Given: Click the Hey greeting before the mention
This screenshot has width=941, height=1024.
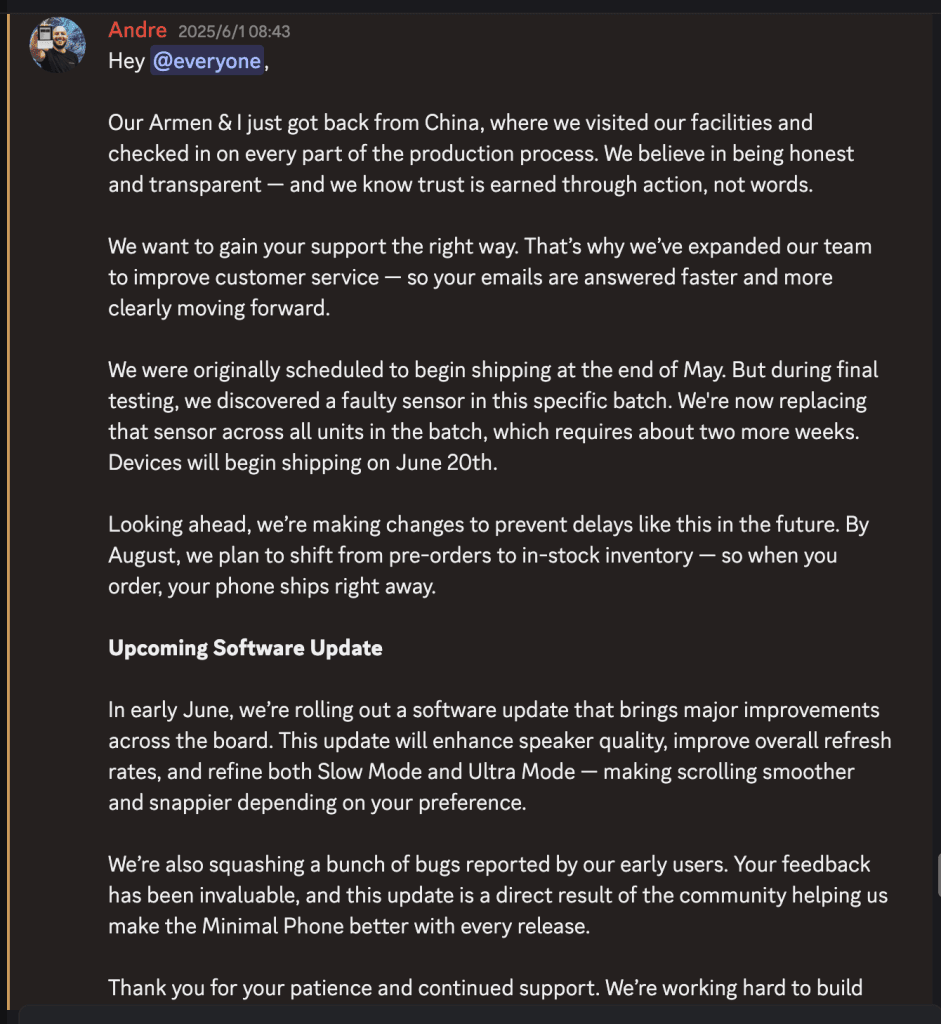Looking at the screenshot, I should 126,61.
